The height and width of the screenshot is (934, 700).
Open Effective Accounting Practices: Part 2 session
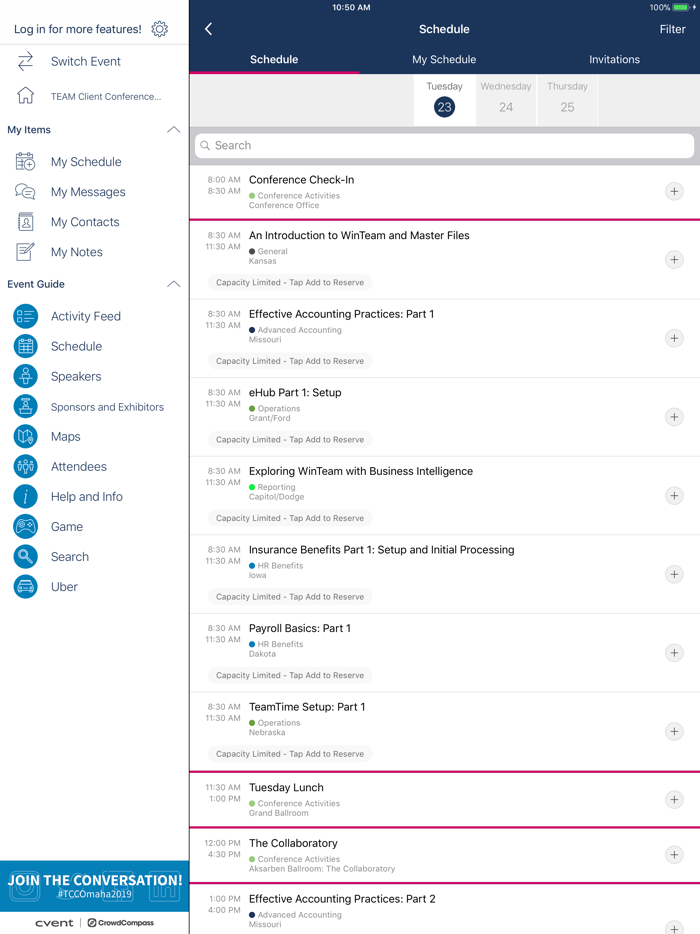(x=342, y=899)
